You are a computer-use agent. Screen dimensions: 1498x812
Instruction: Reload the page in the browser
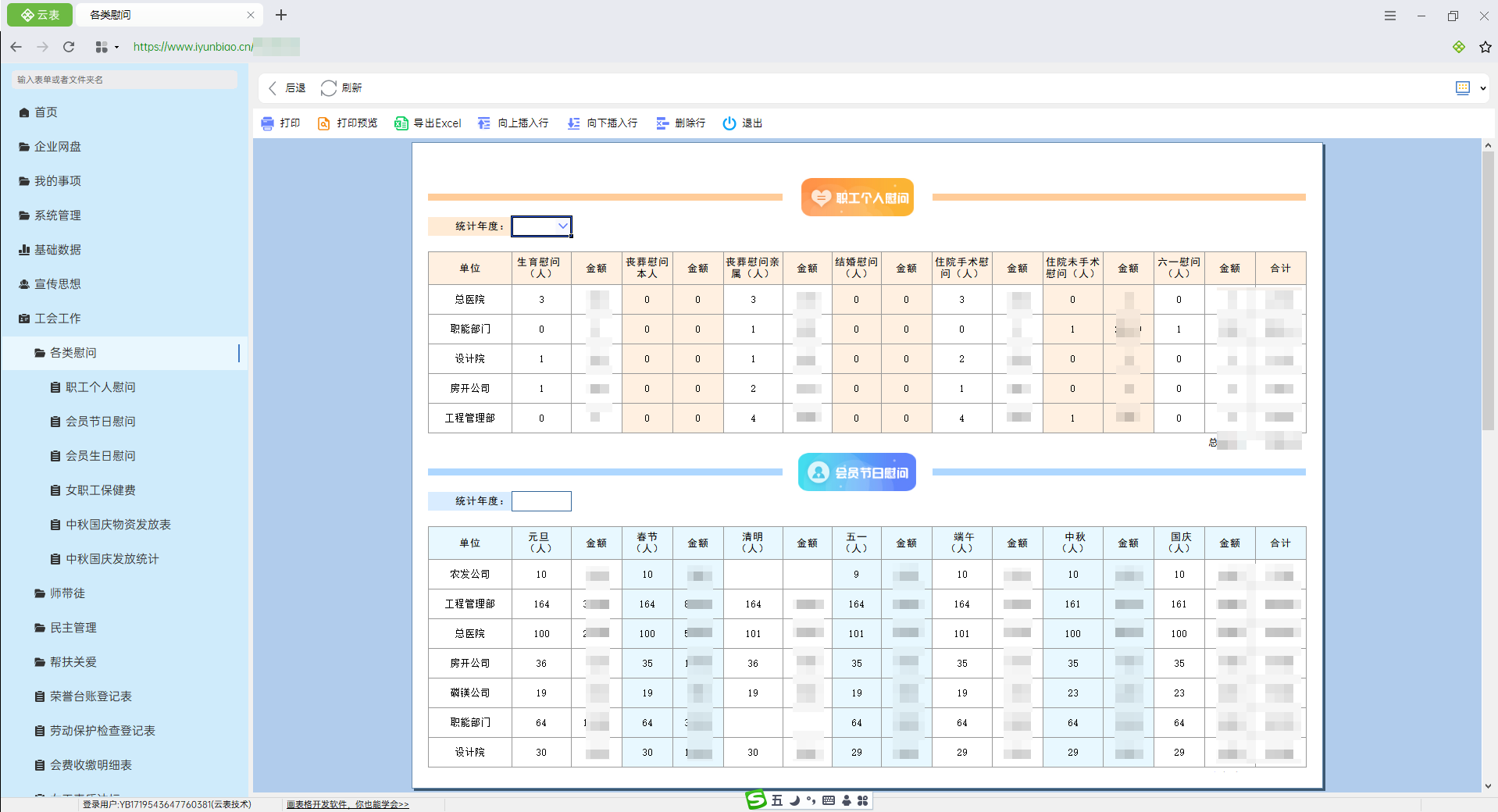69,47
